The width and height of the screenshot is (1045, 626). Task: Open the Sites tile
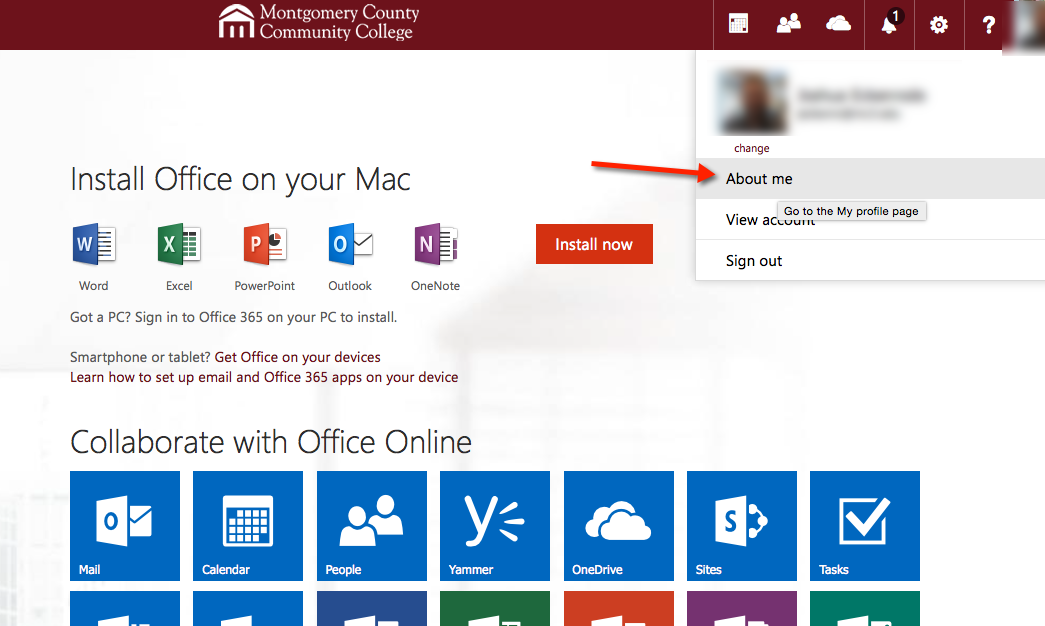pyautogui.click(x=742, y=526)
